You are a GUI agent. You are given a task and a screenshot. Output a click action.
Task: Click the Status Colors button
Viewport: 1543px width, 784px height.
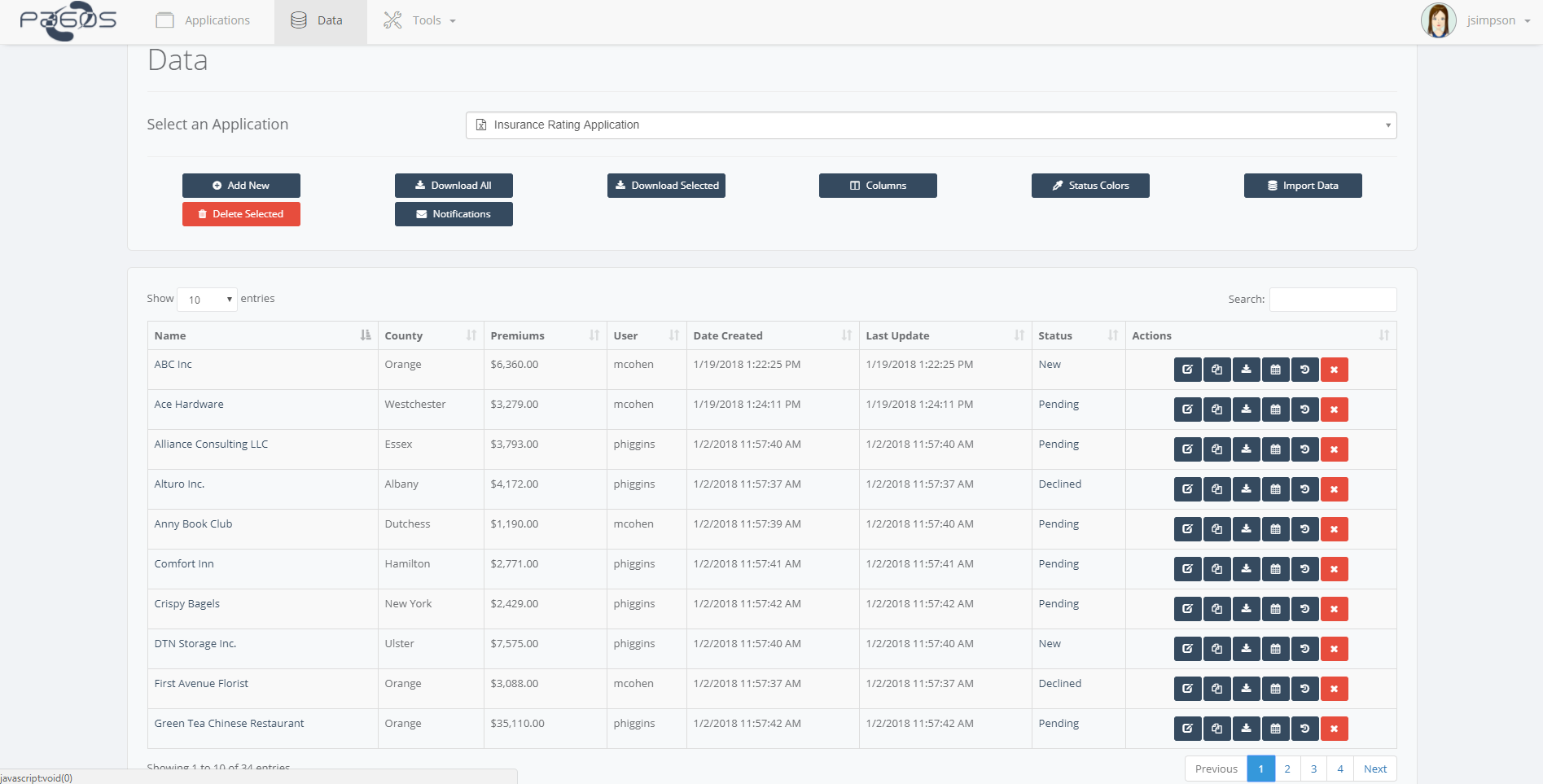pos(1090,186)
